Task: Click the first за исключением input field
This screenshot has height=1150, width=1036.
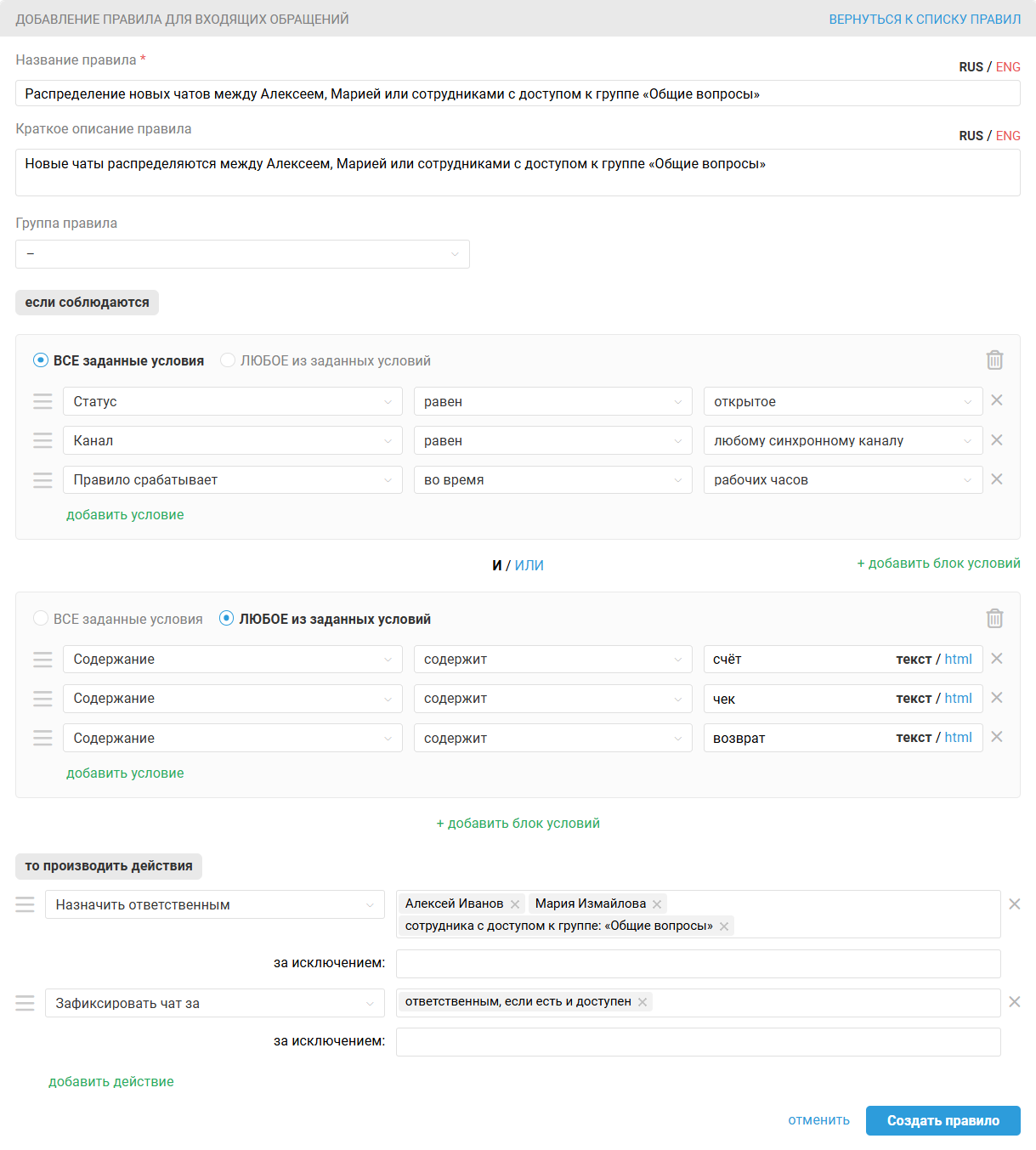Action: 698,964
